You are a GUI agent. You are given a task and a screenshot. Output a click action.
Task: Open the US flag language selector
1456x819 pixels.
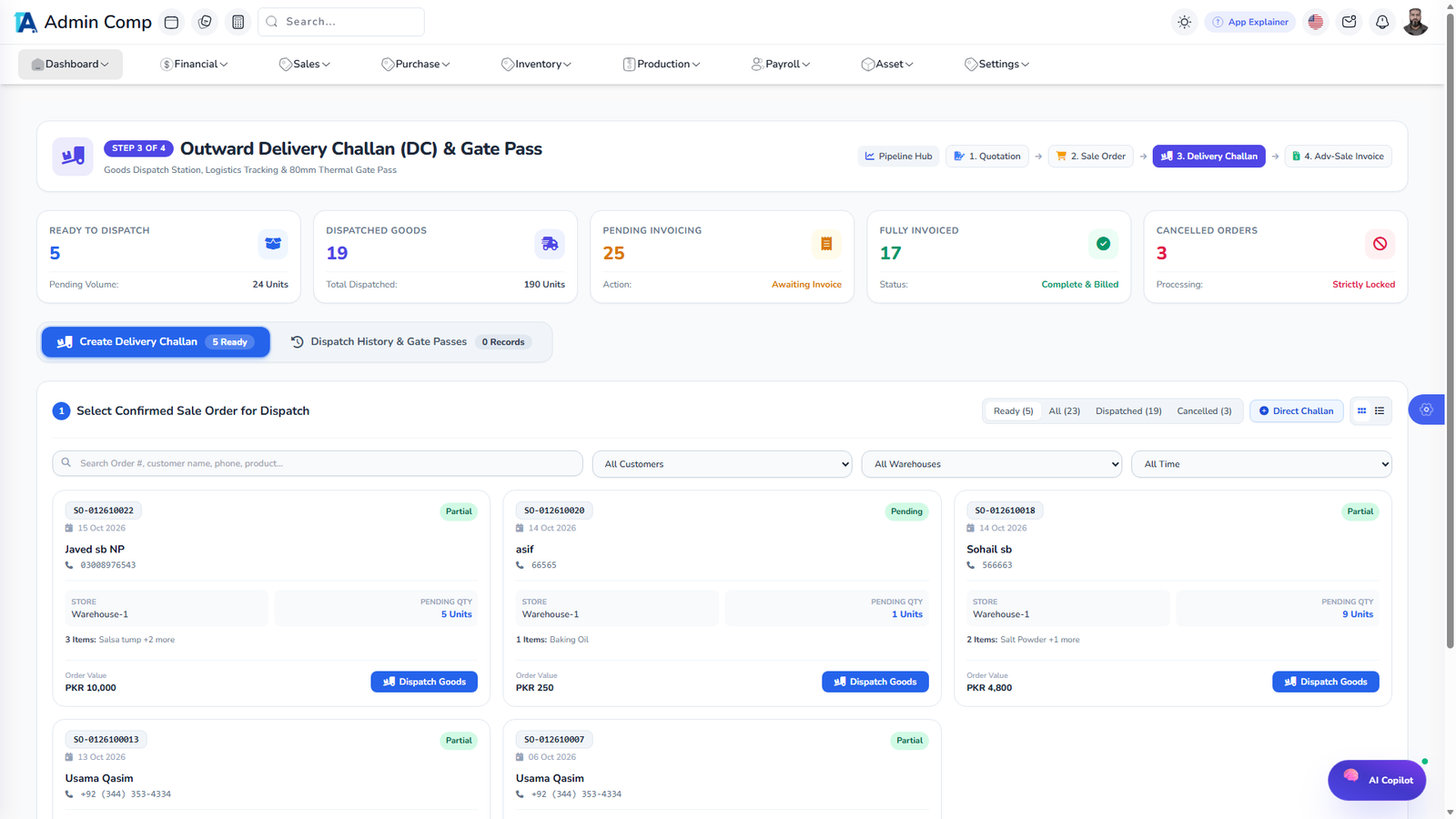(1316, 22)
